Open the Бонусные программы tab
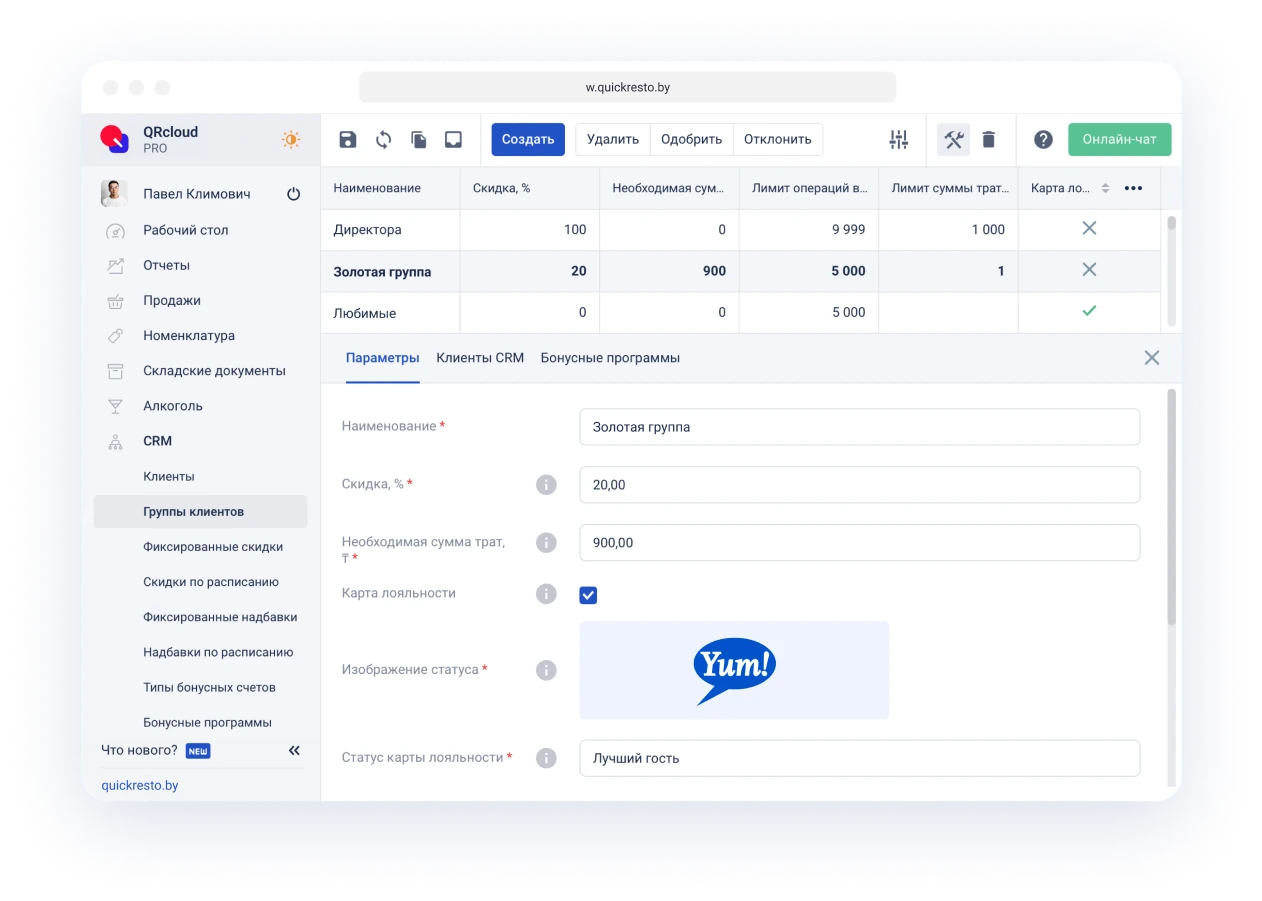Image resolution: width=1262 pixels, height=901 pixels. pyautogui.click(x=610, y=358)
